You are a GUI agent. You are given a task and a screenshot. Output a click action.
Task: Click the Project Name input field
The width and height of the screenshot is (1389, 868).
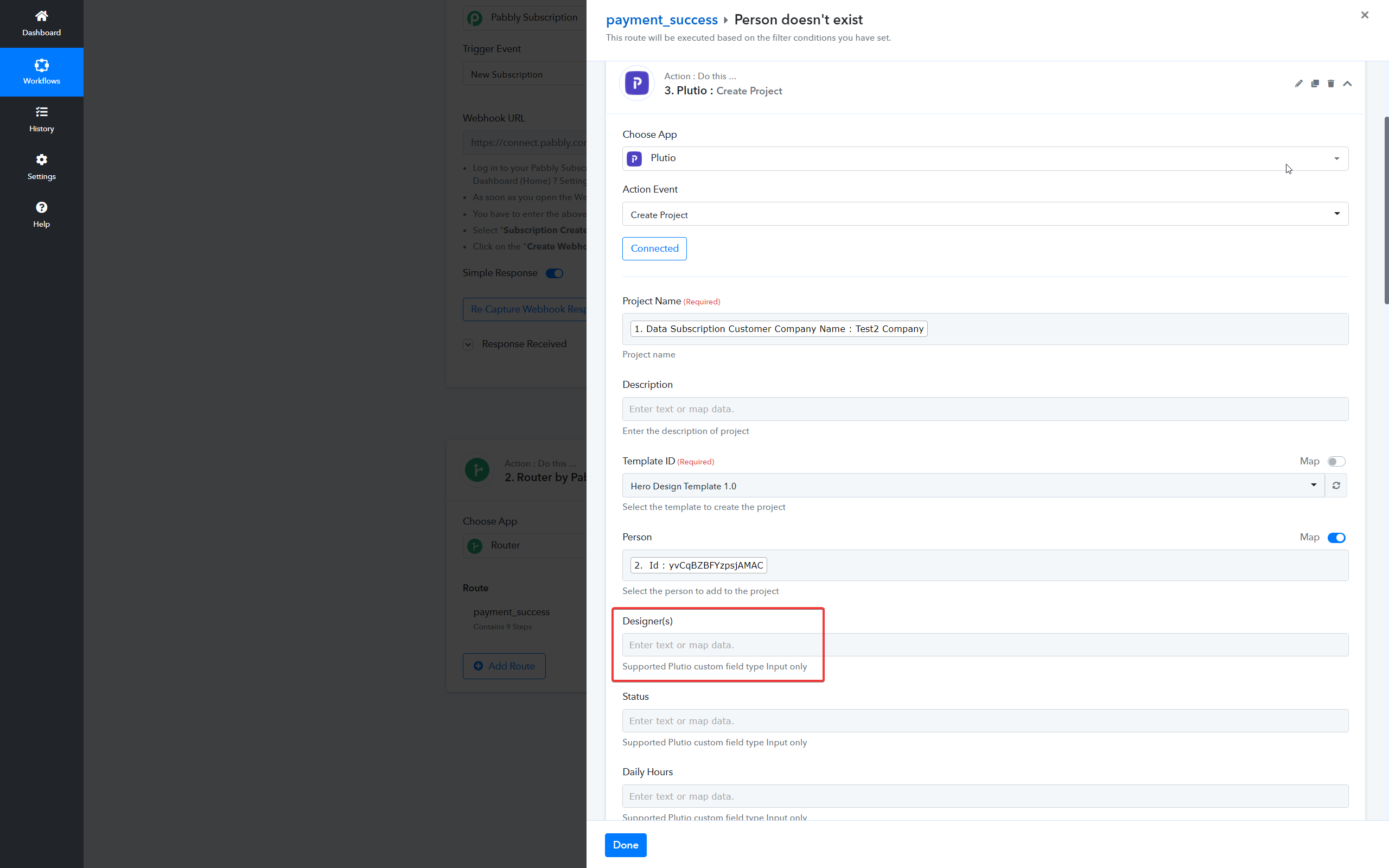tap(985, 329)
